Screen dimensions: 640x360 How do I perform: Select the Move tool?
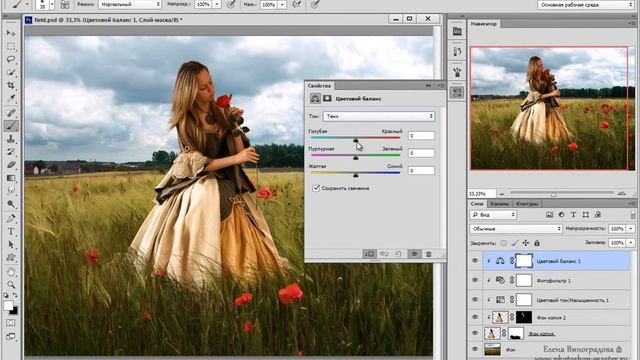pos(11,33)
